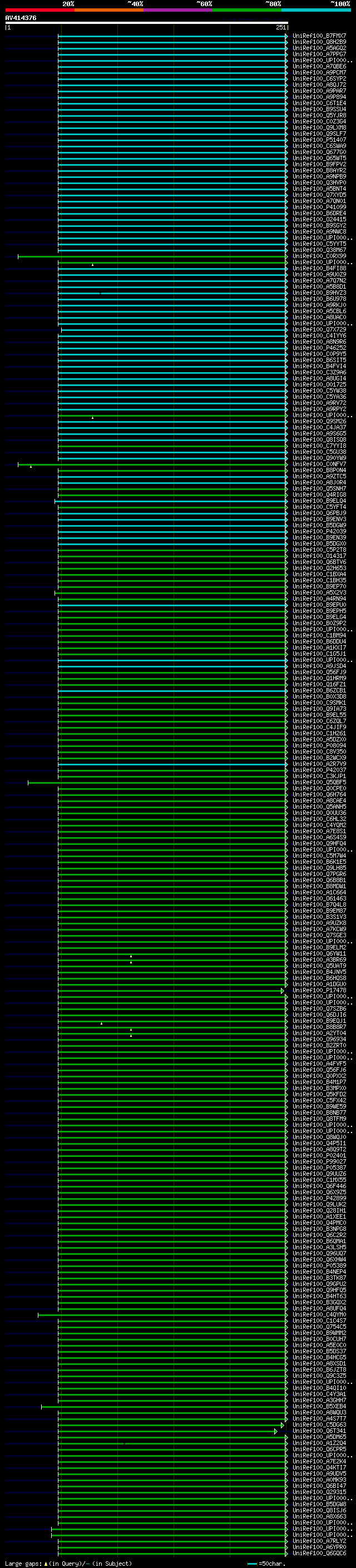The height and width of the screenshot is (1568, 356).
Task: Select hit label UniRef100_A2R7V9
Action: (319, 764)
